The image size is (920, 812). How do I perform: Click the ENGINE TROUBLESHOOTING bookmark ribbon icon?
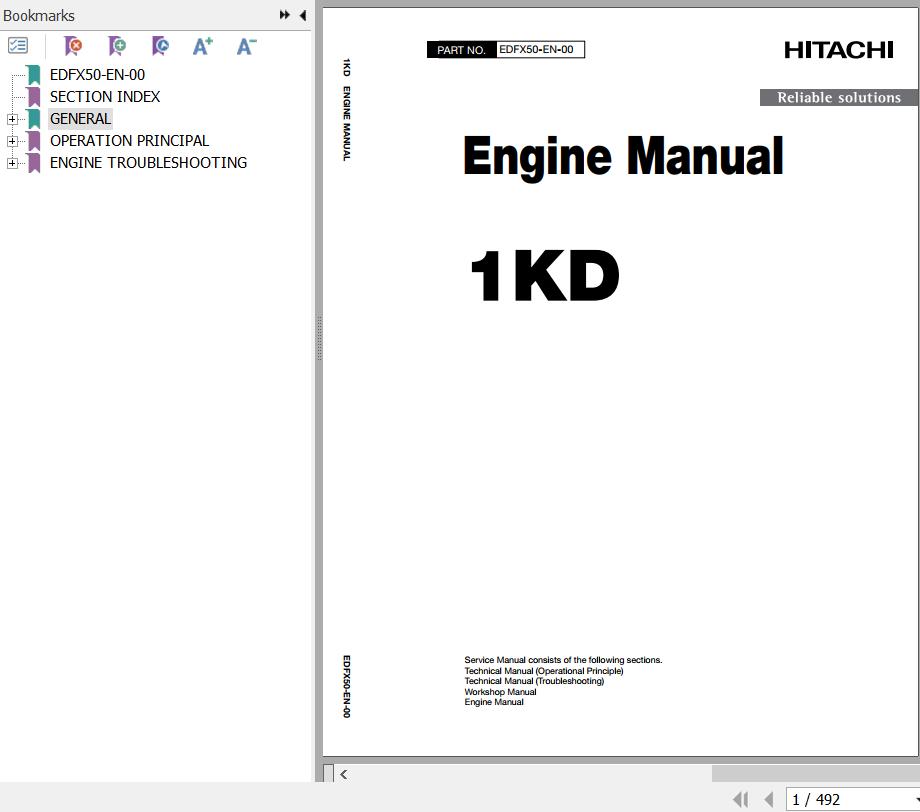coord(34,163)
